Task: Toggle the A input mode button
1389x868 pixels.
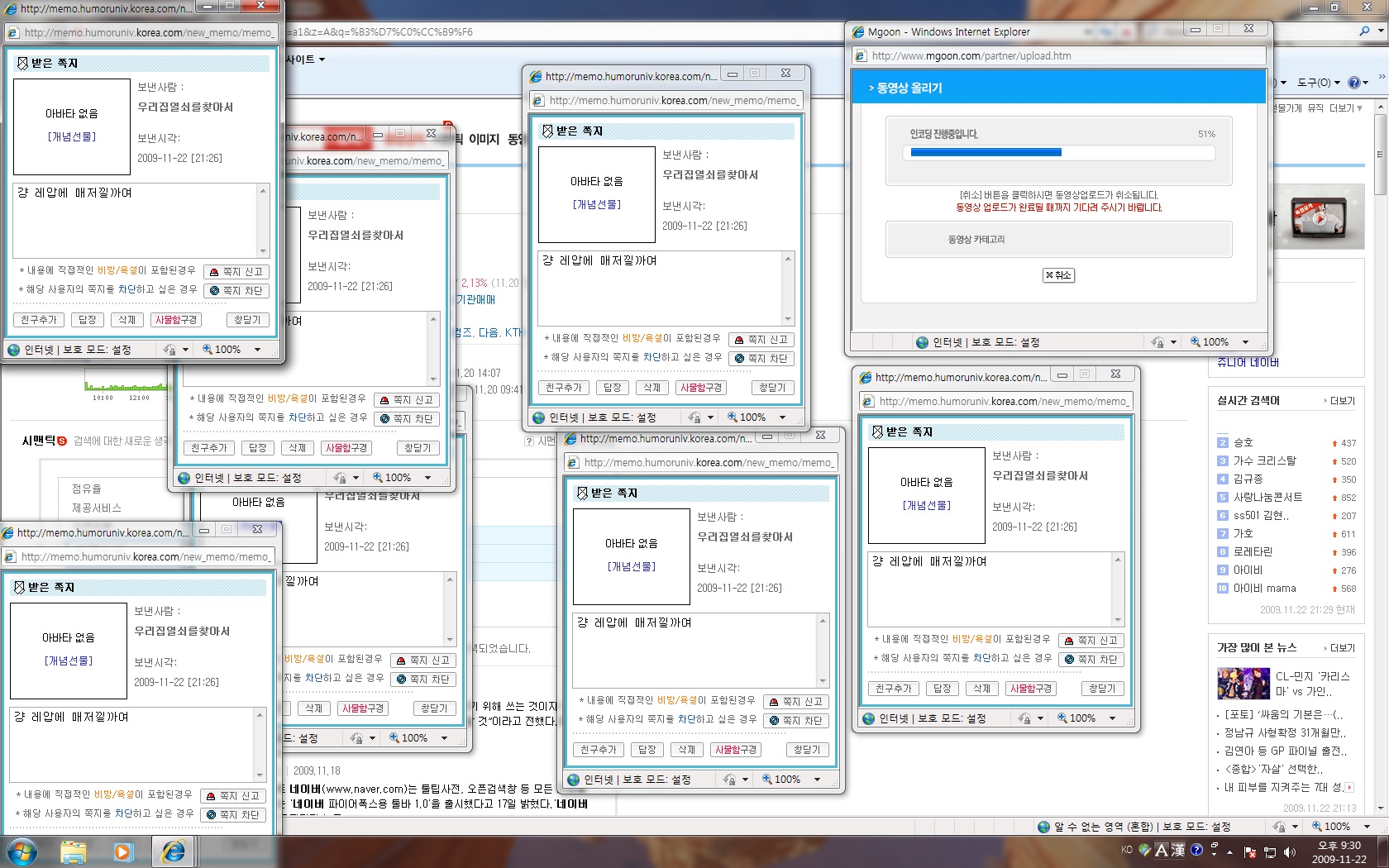Action: click(x=1161, y=850)
